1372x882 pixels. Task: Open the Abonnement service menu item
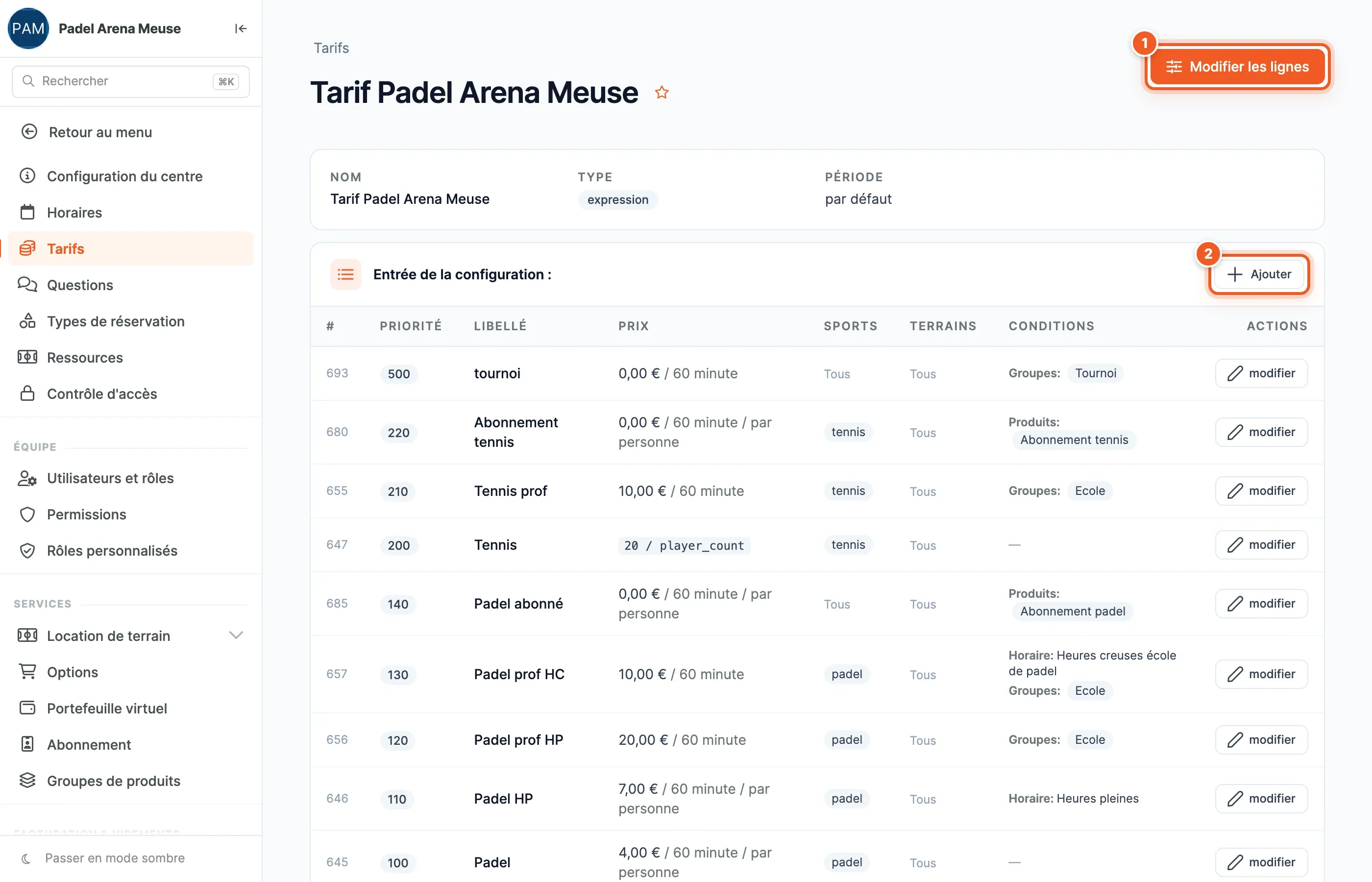[x=131, y=744]
